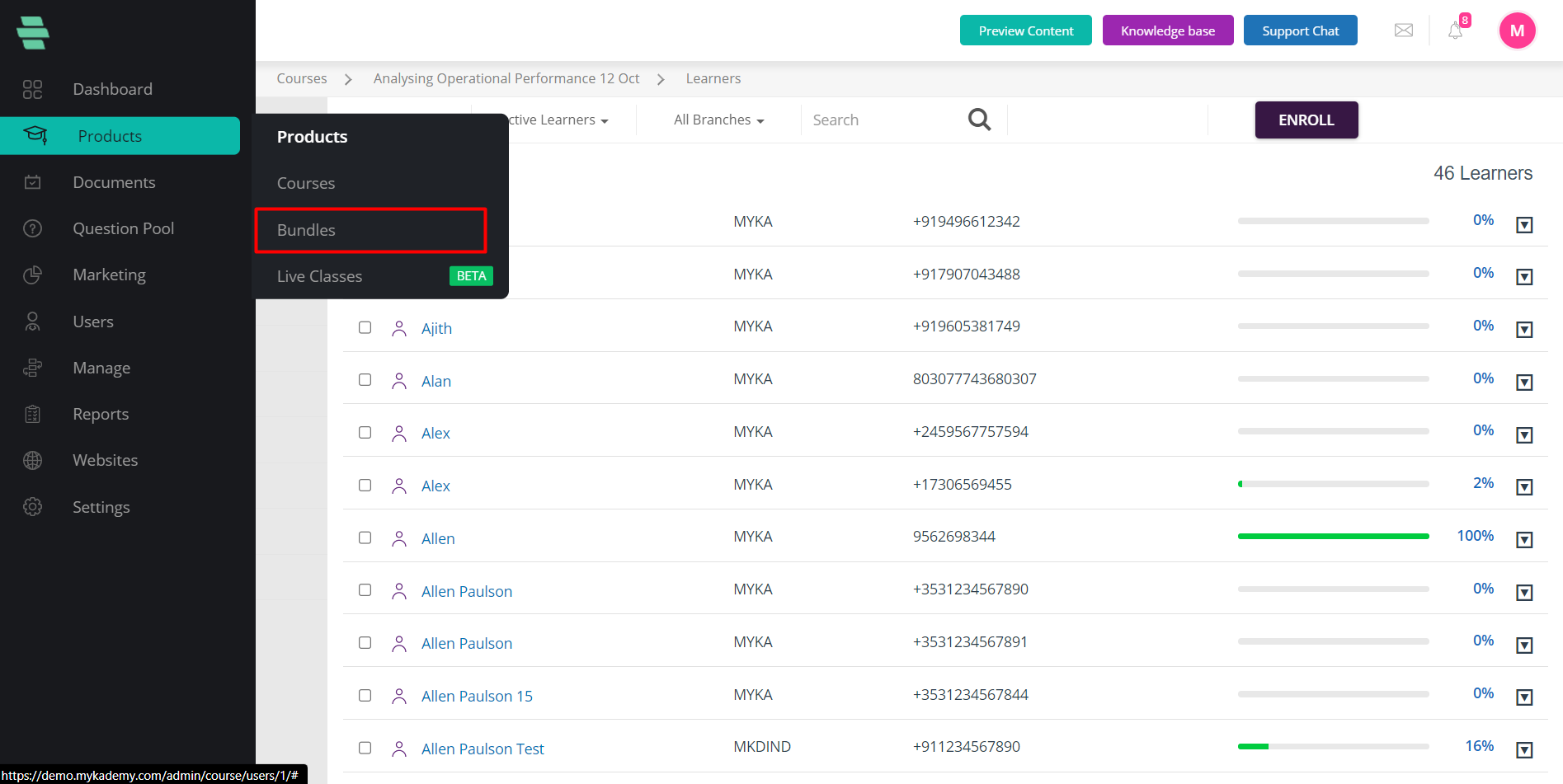Click the Question Pool icon

[x=32, y=228]
